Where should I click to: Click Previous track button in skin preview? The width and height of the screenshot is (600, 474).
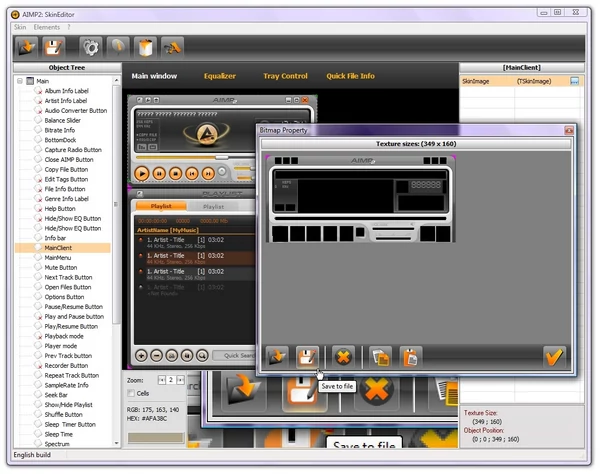coord(192,174)
